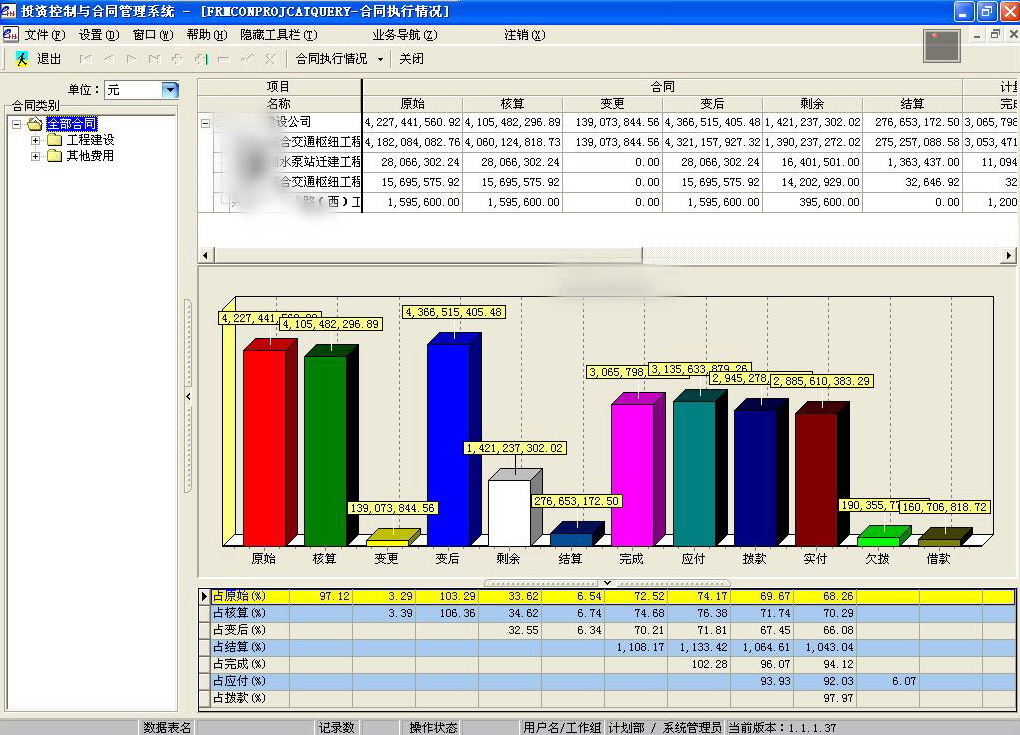The image size is (1020, 735).
Task: Click the 退出 exit running-man icon
Action: tap(22, 59)
